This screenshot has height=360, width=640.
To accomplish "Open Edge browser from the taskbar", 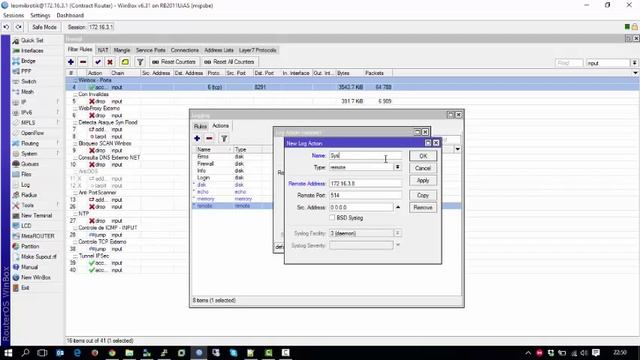I will point(77,353).
